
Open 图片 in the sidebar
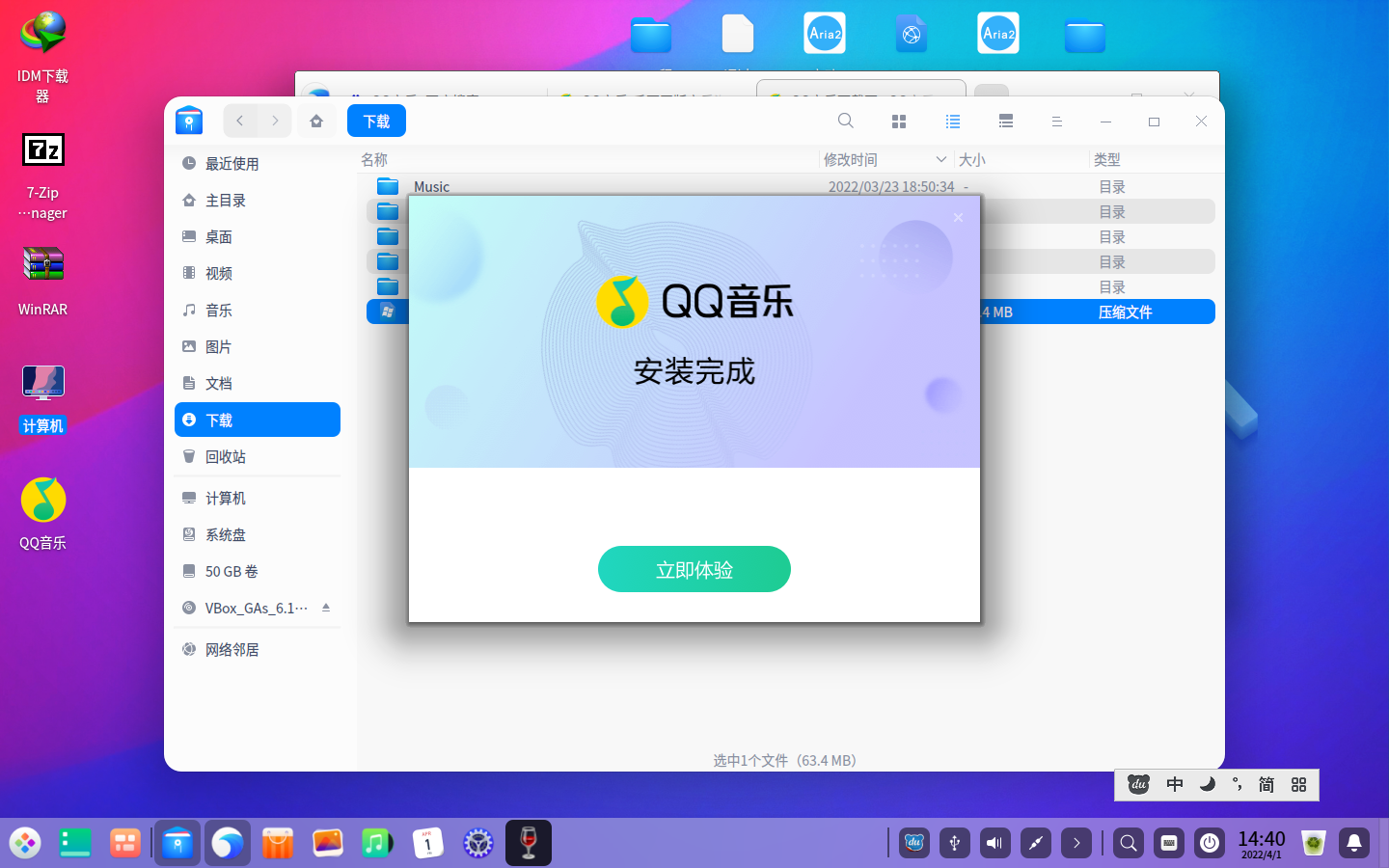coord(258,346)
